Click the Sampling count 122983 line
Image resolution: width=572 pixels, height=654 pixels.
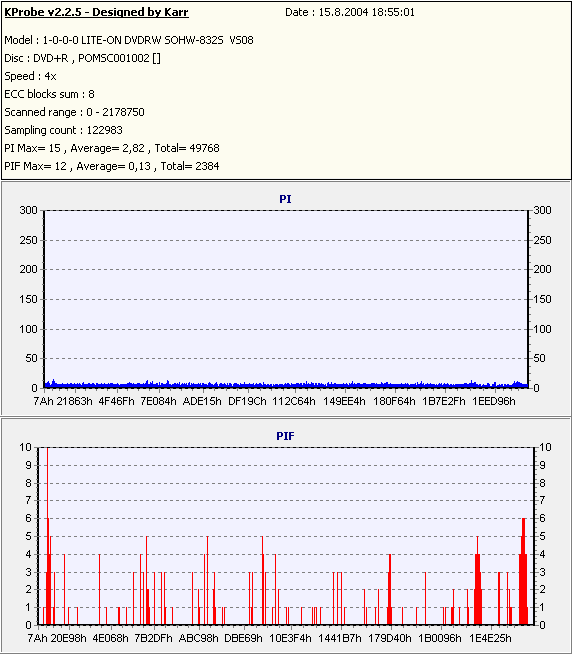(63, 130)
